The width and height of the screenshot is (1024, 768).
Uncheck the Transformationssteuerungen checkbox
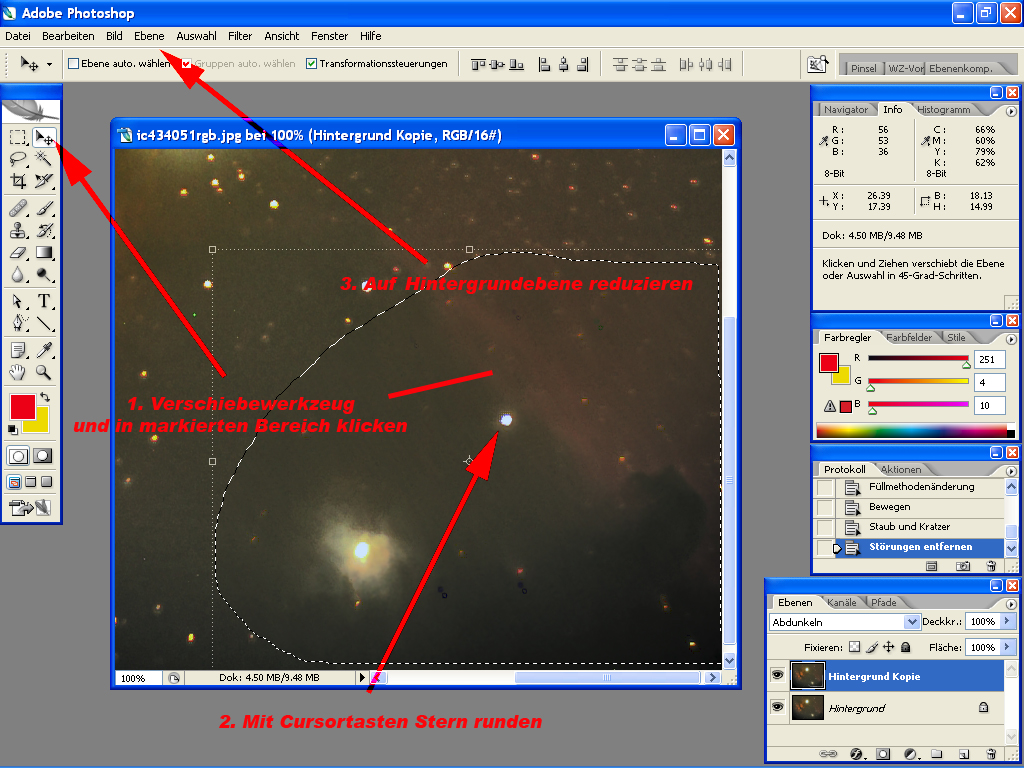[x=311, y=64]
